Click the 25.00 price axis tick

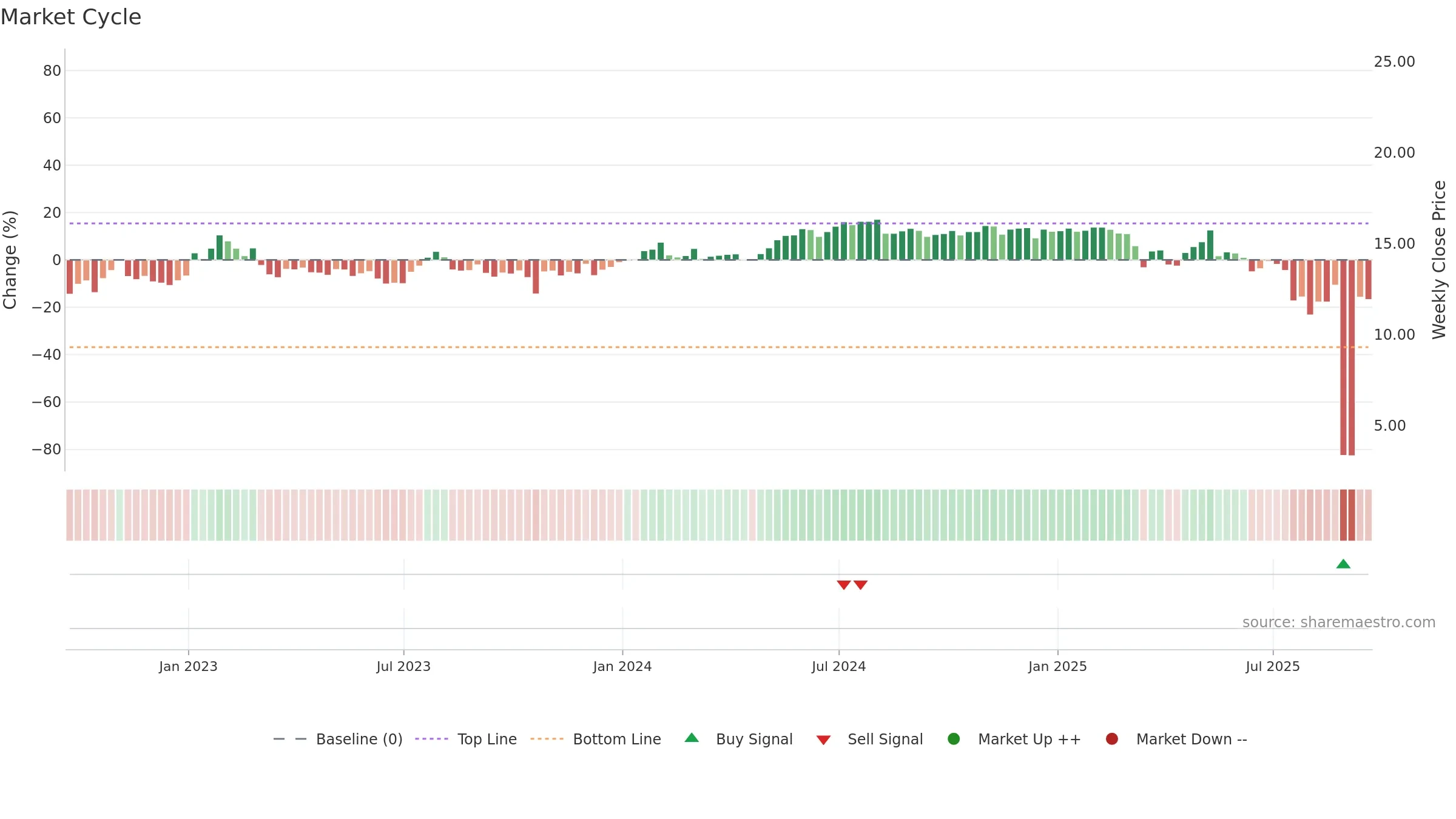1394,62
